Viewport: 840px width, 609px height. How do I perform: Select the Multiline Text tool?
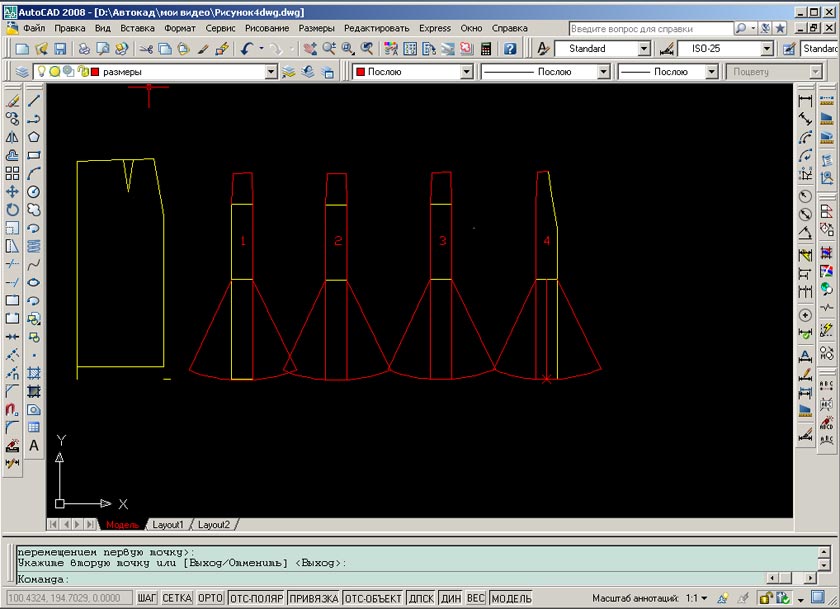click(x=34, y=445)
